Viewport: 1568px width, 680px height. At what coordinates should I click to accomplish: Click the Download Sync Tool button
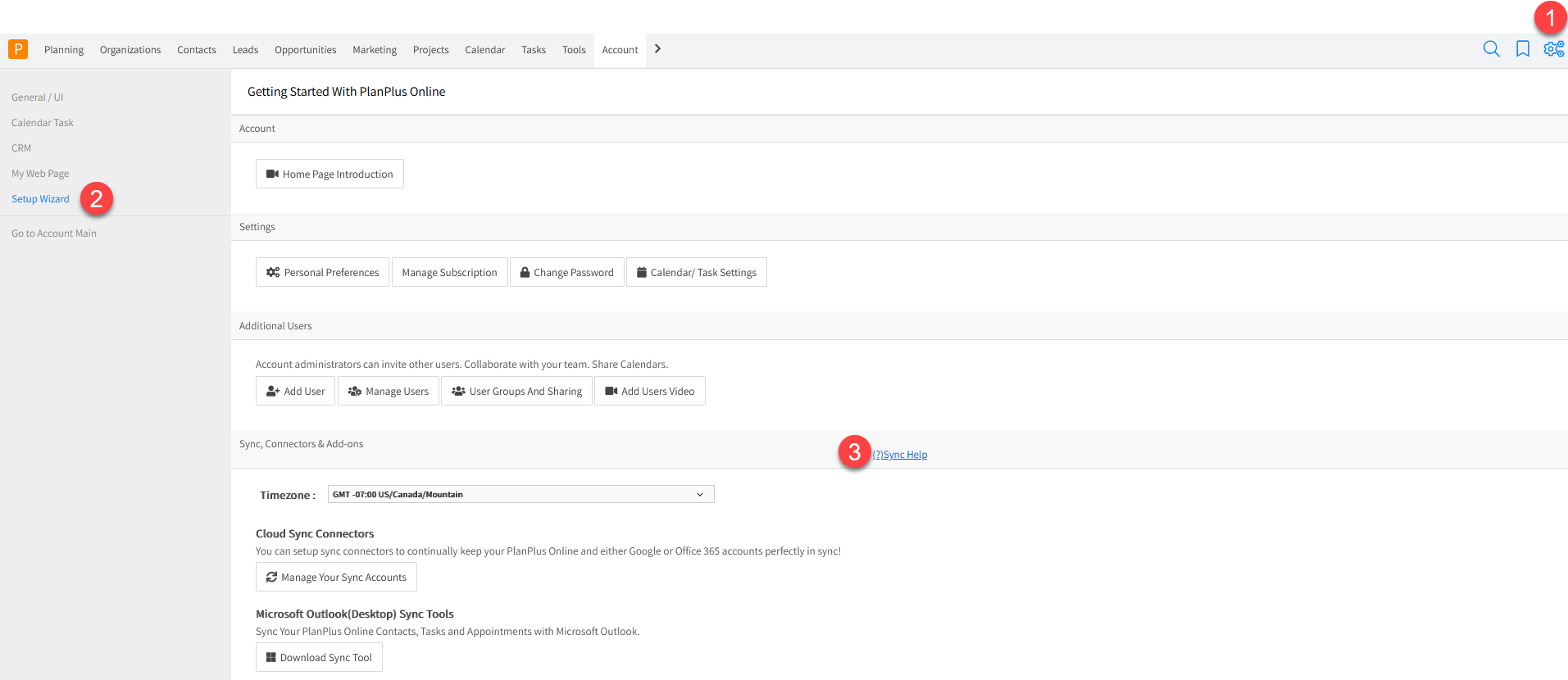tap(319, 657)
